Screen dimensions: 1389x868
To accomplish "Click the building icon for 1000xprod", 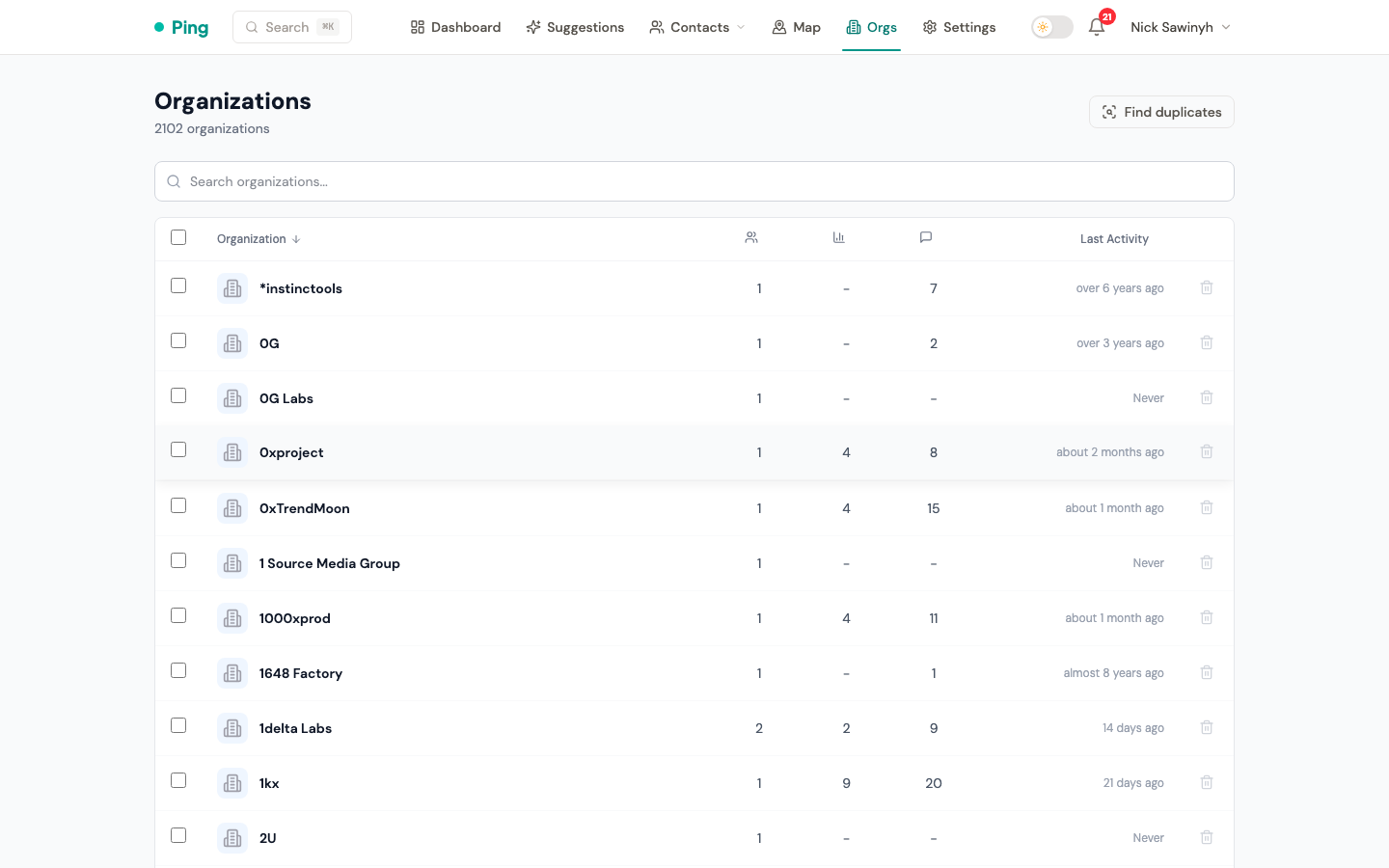I will tap(232, 618).
